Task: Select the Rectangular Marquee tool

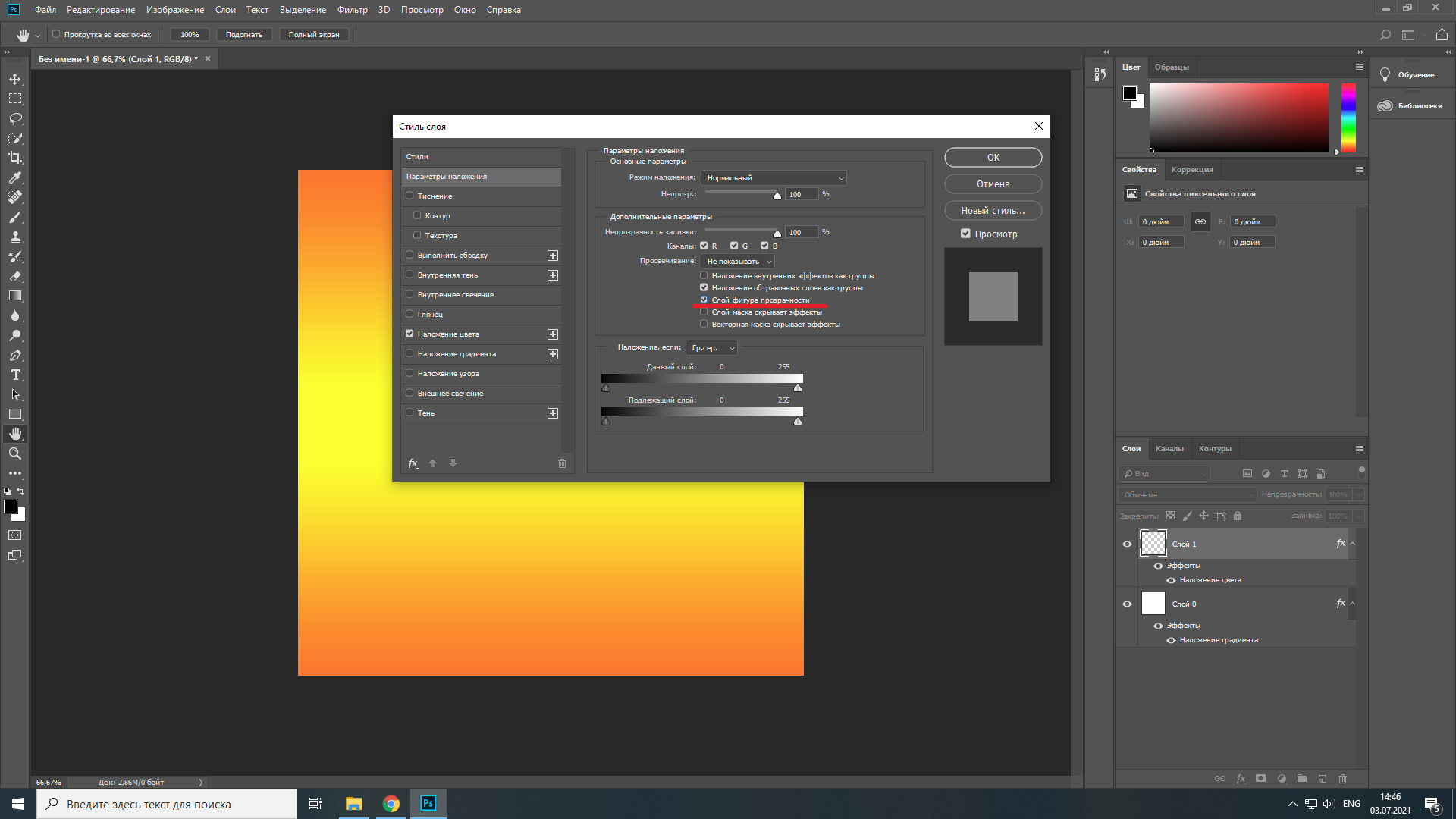Action: (15, 99)
